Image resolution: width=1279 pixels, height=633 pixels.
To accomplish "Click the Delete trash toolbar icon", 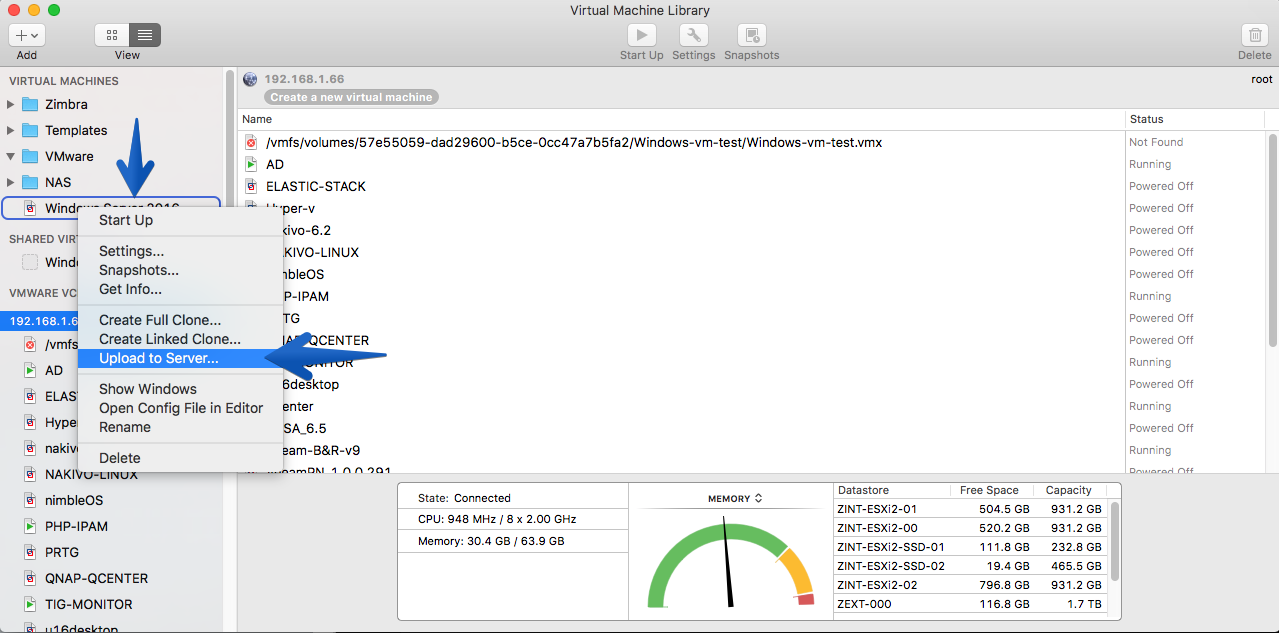I will point(1254,35).
